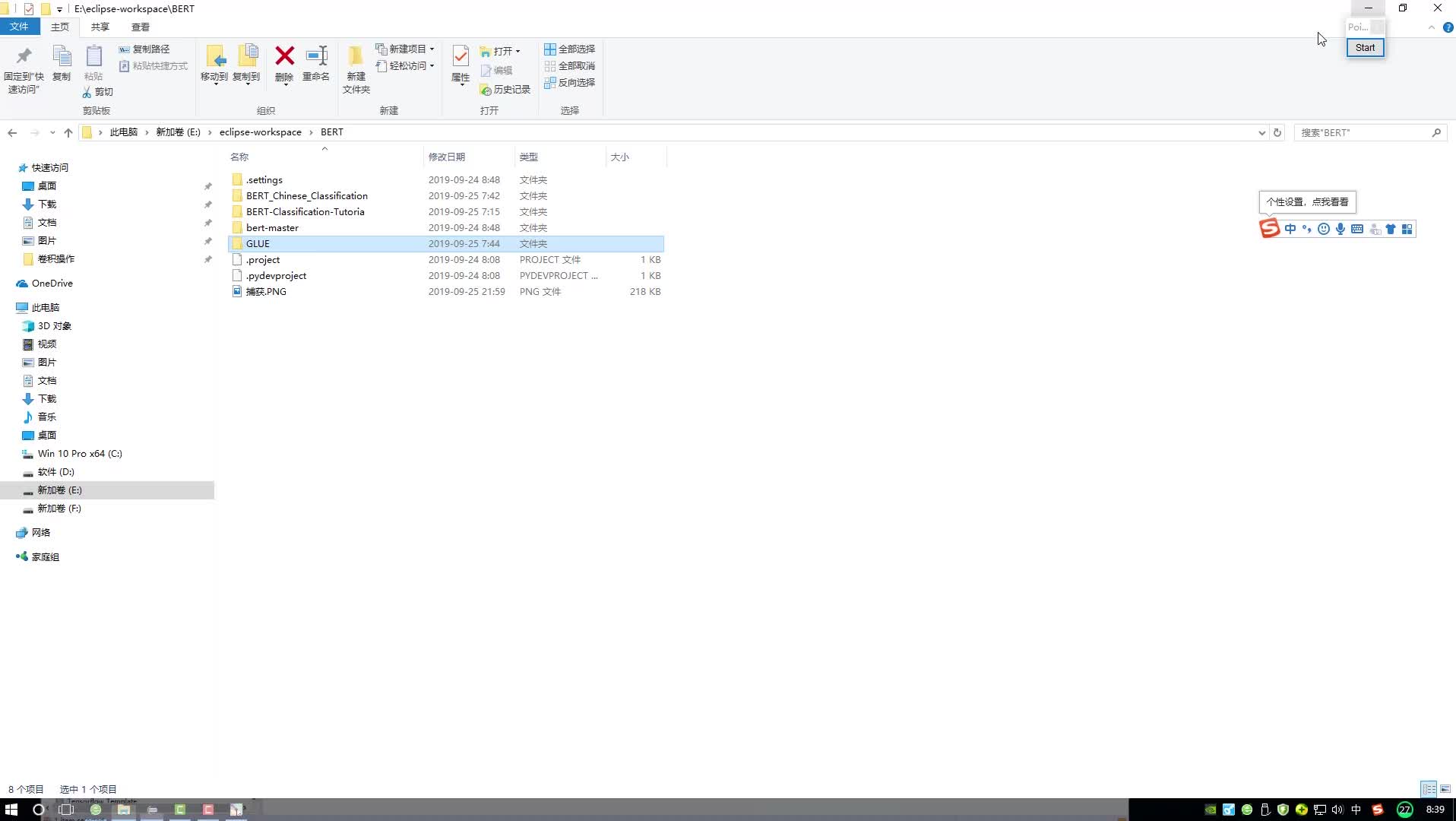Select 软件 (D:) drive in the sidebar
The image size is (1456, 821).
[x=55, y=472]
